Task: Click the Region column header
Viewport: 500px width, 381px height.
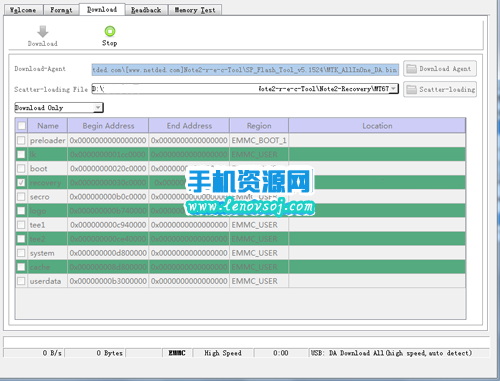Action: 259,126
